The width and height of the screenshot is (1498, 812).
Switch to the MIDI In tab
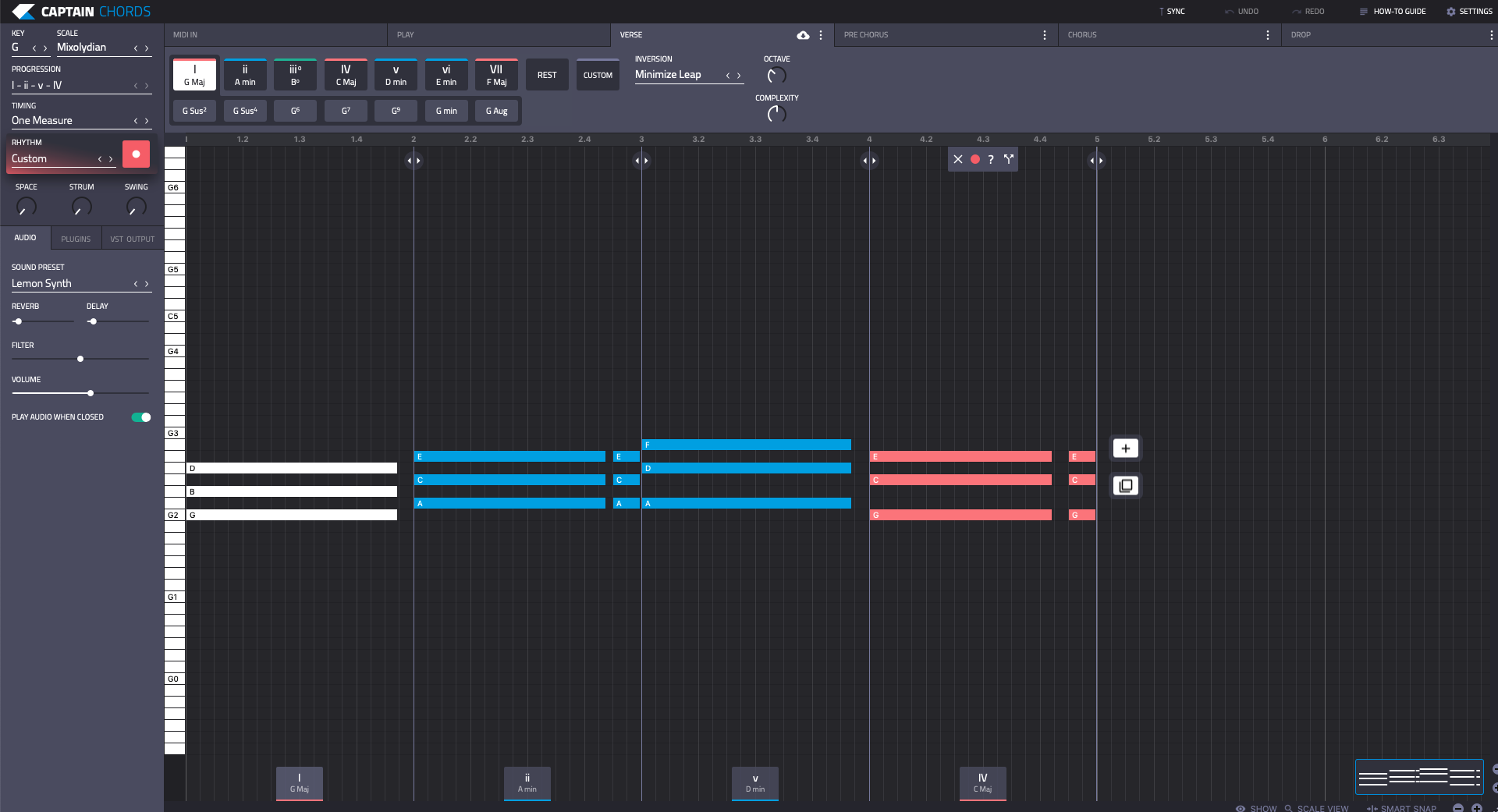(x=275, y=35)
